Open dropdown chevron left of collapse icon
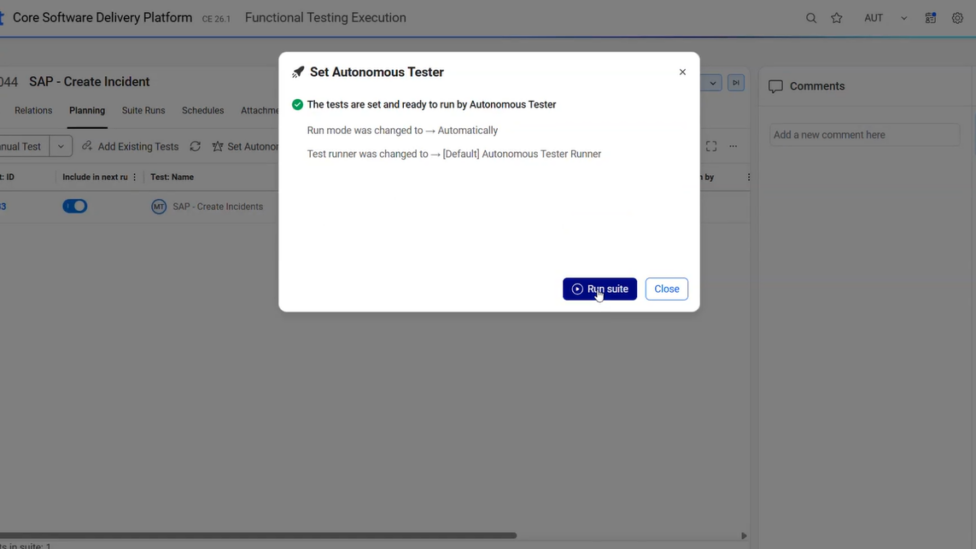 coord(713,83)
